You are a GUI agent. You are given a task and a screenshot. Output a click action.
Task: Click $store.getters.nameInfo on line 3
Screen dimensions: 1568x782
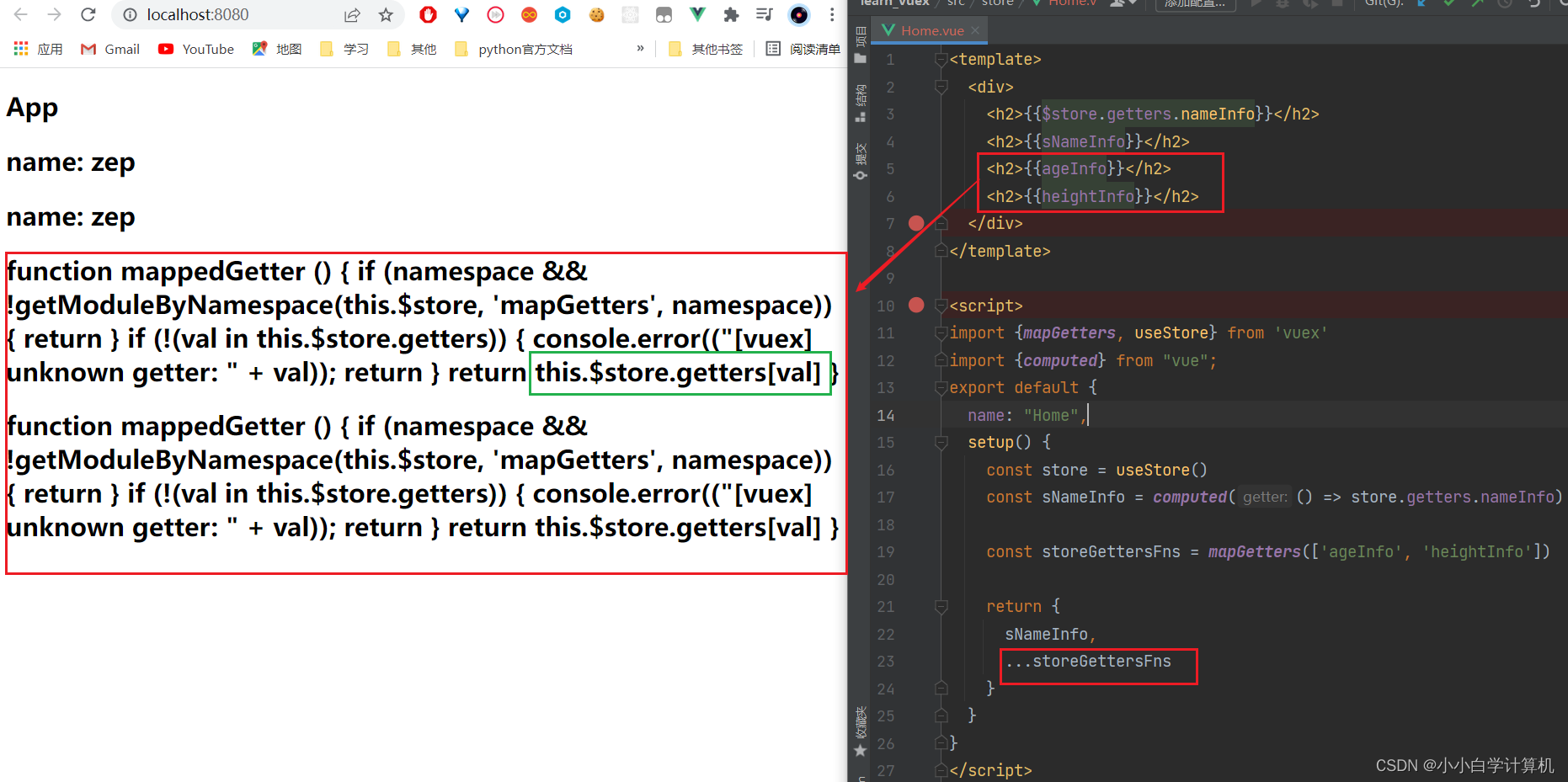[x=1149, y=114]
